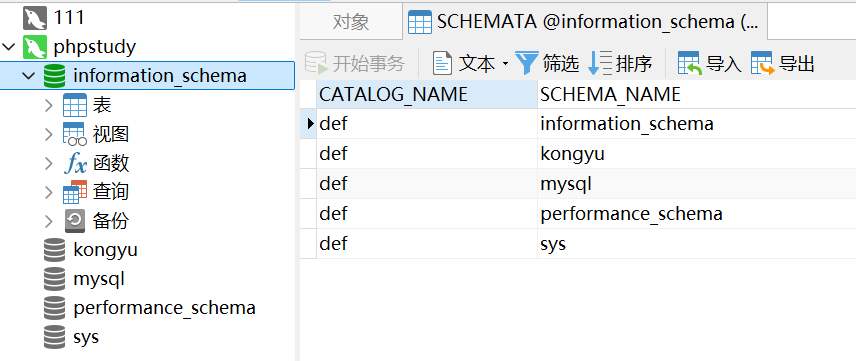The width and height of the screenshot is (856, 361).
Task: Select the def cell in kongyu row
Action: (x=427, y=154)
